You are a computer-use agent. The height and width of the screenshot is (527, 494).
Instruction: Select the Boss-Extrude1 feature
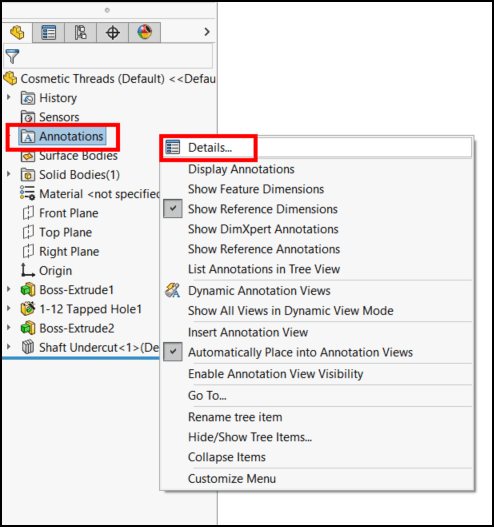pos(77,290)
